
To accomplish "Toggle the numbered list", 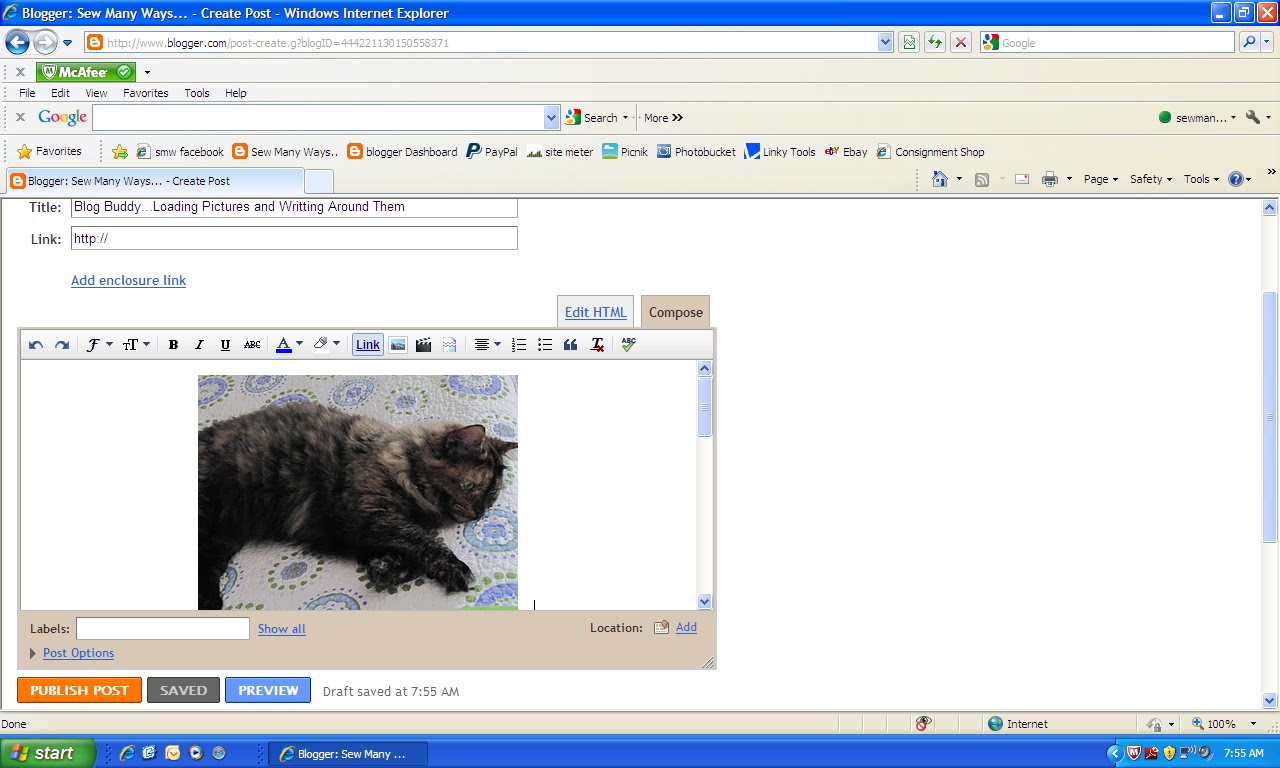I will pyautogui.click(x=519, y=345).
